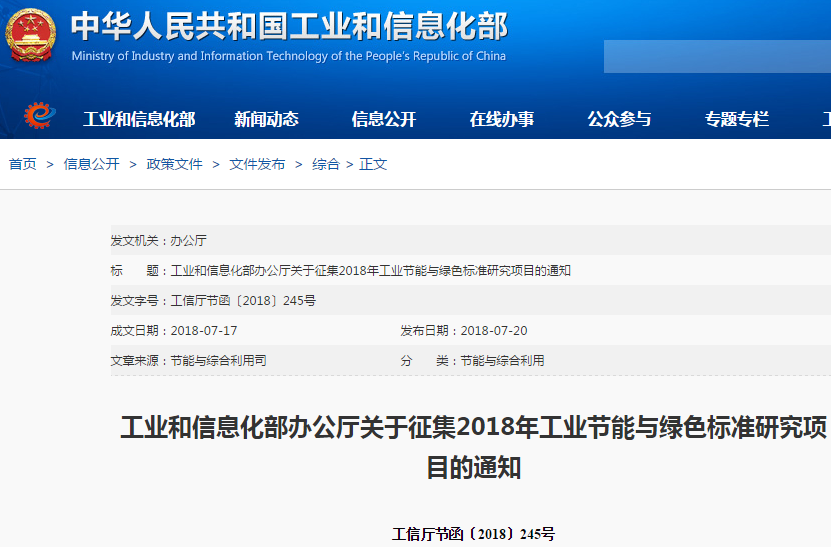The image size is (831, 547).
Task: Open the 公众参与 navigation menu
Action: 620,119
